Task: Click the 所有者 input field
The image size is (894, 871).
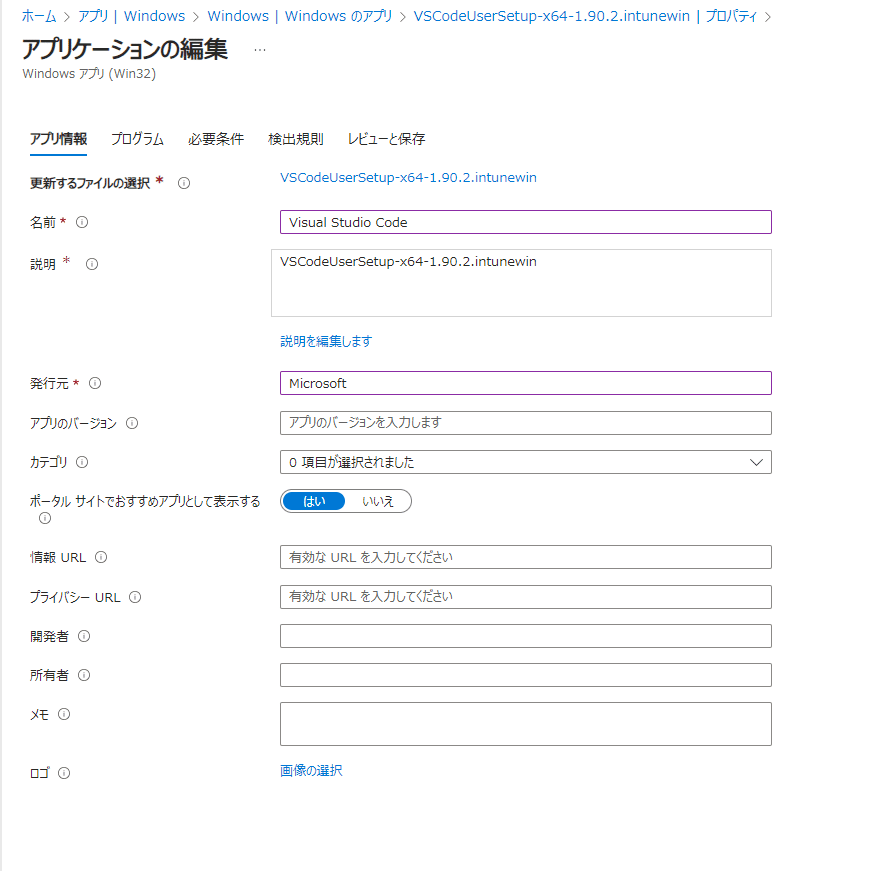Action: tap(526, 675)
